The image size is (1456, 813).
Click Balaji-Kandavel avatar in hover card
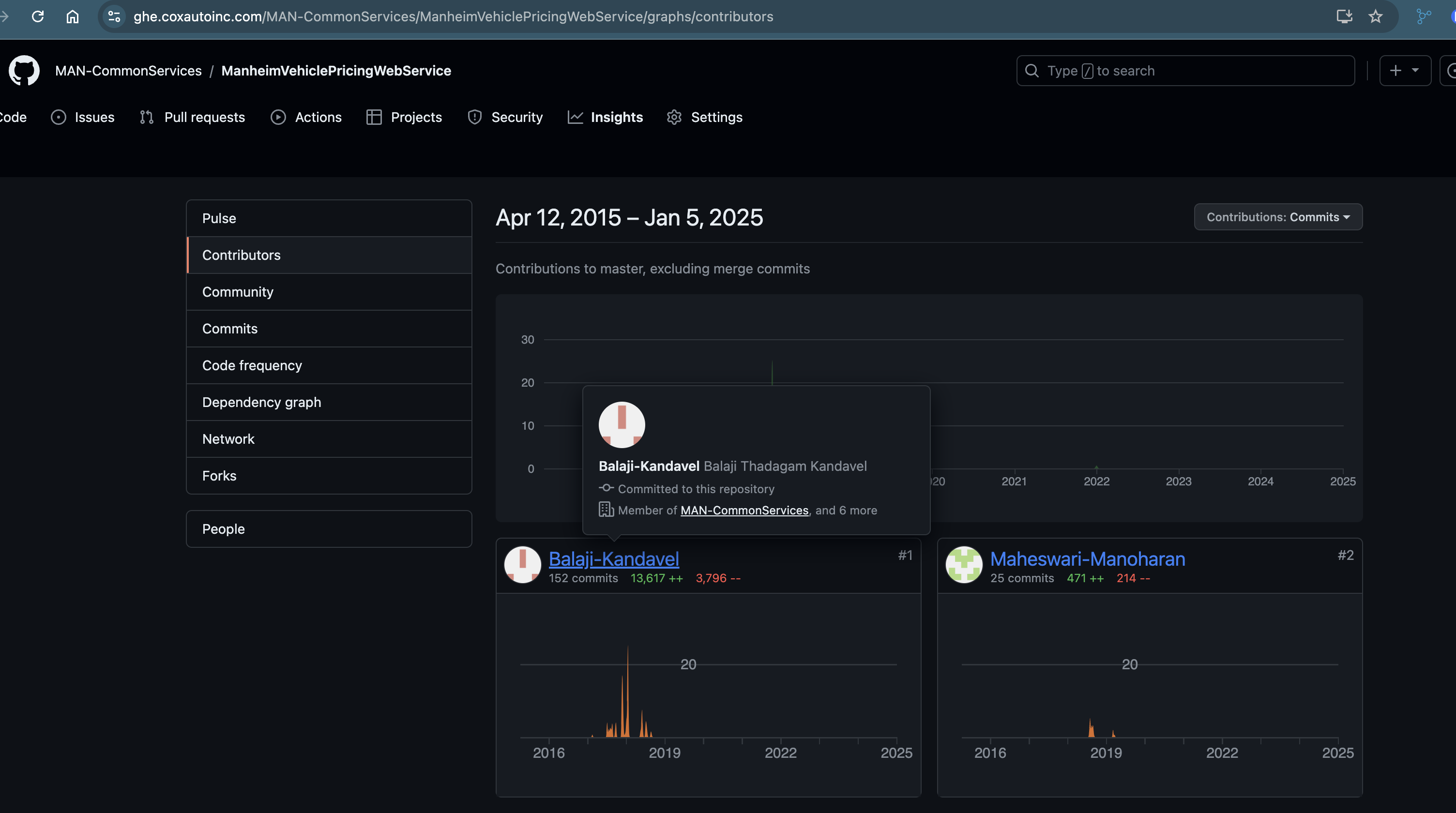click(x=622, y=425)
